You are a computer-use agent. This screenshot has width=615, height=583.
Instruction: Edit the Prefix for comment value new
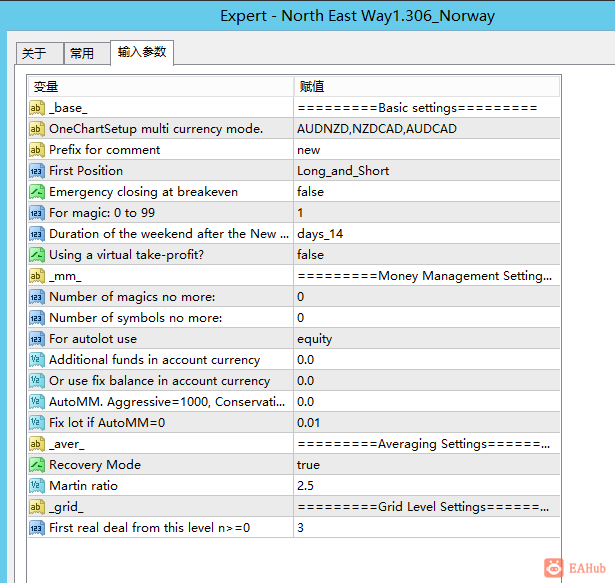[427, 150]
